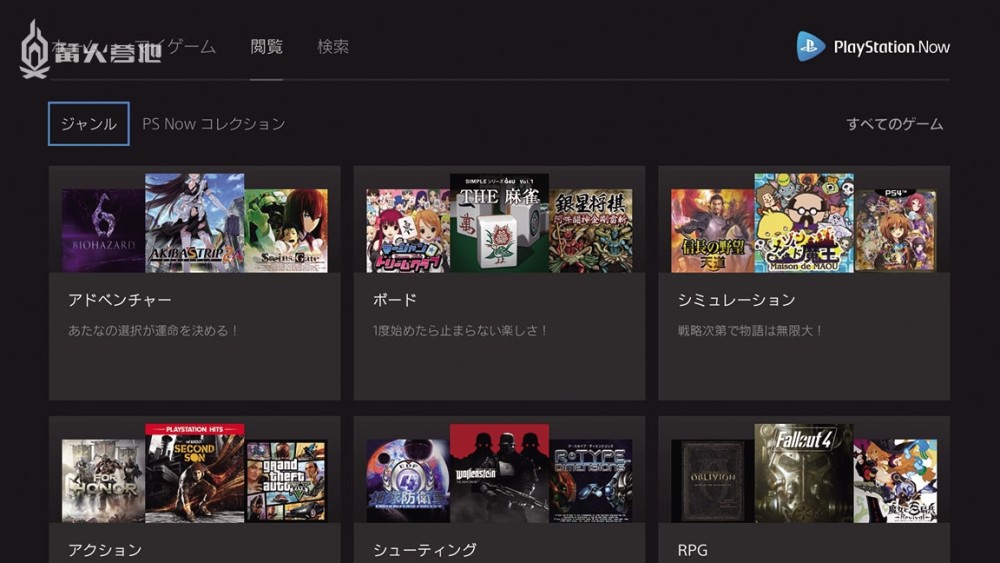
Task: Select the R-Type Dimensions cover thumbnail
Action: tap(591, 481)
